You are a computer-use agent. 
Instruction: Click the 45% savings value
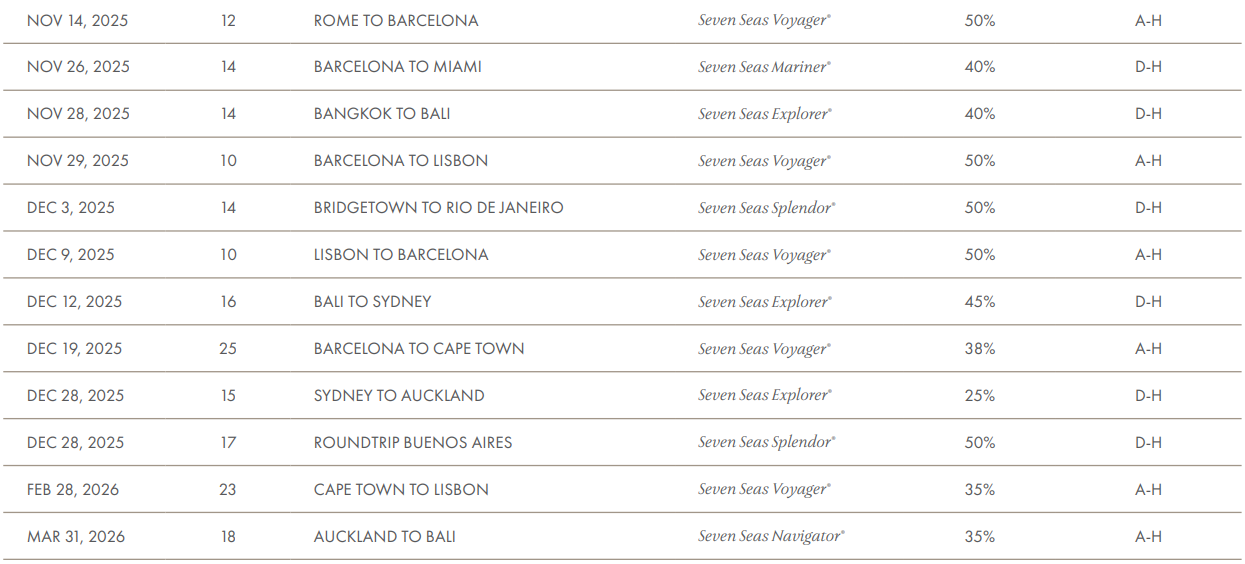(980, 302)
